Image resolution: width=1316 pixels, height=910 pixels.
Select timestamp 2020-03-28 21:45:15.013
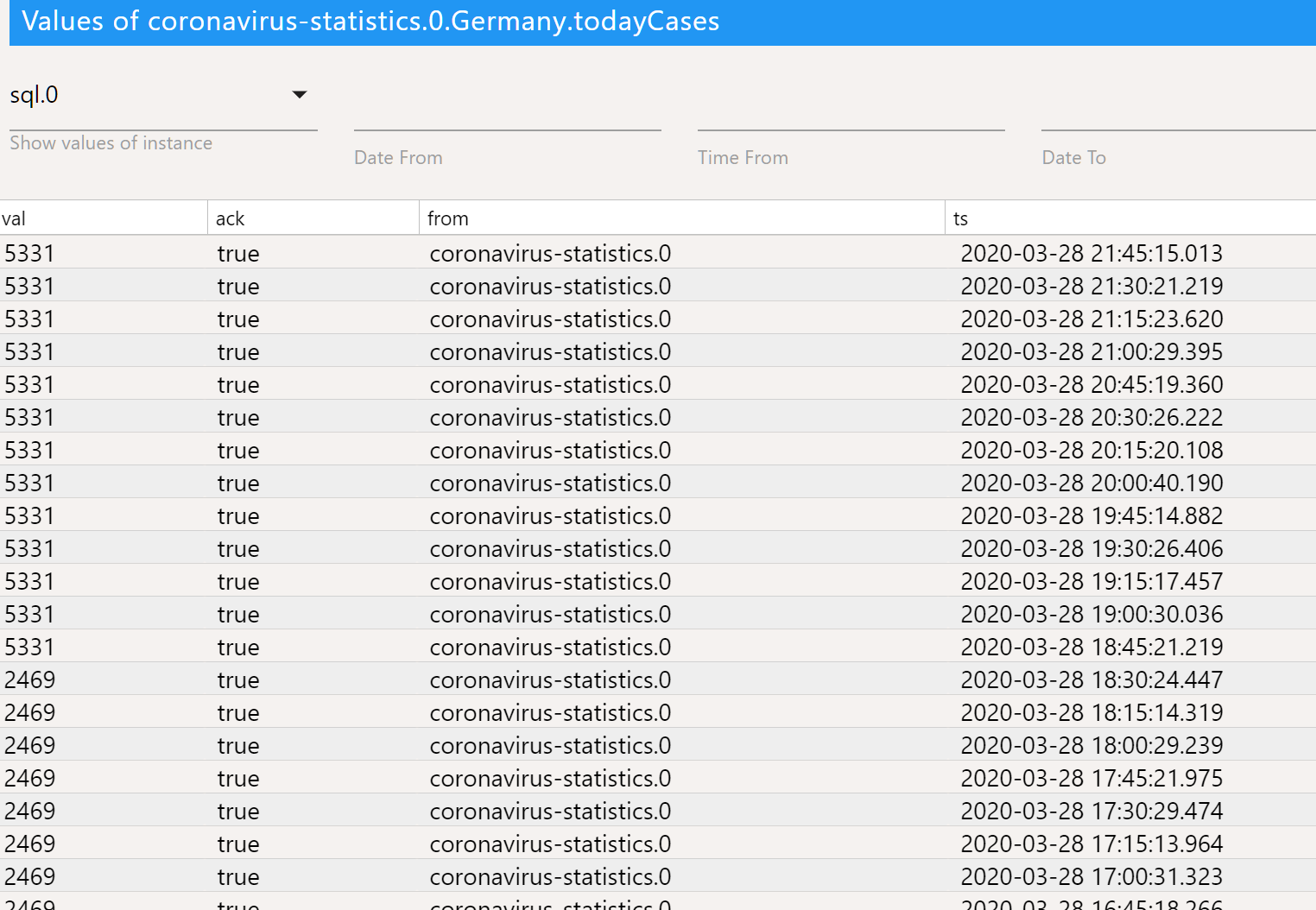[1091, 253]
